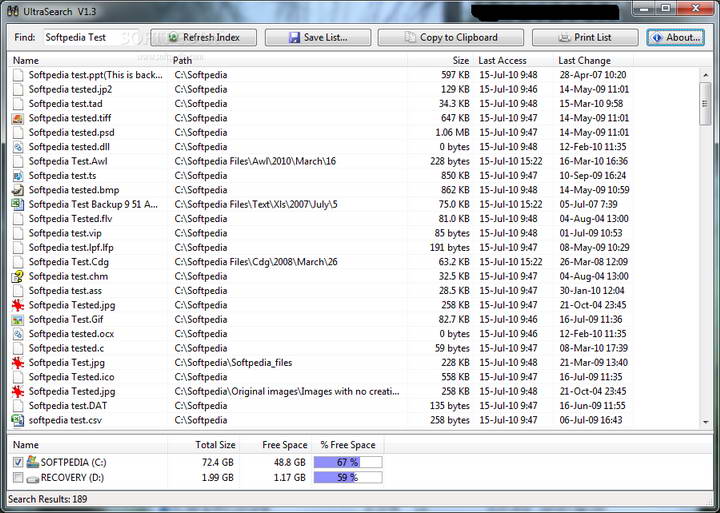
Task: Select the Softpedia test.lpf.lfp file name
Action: tap(71, 248)
